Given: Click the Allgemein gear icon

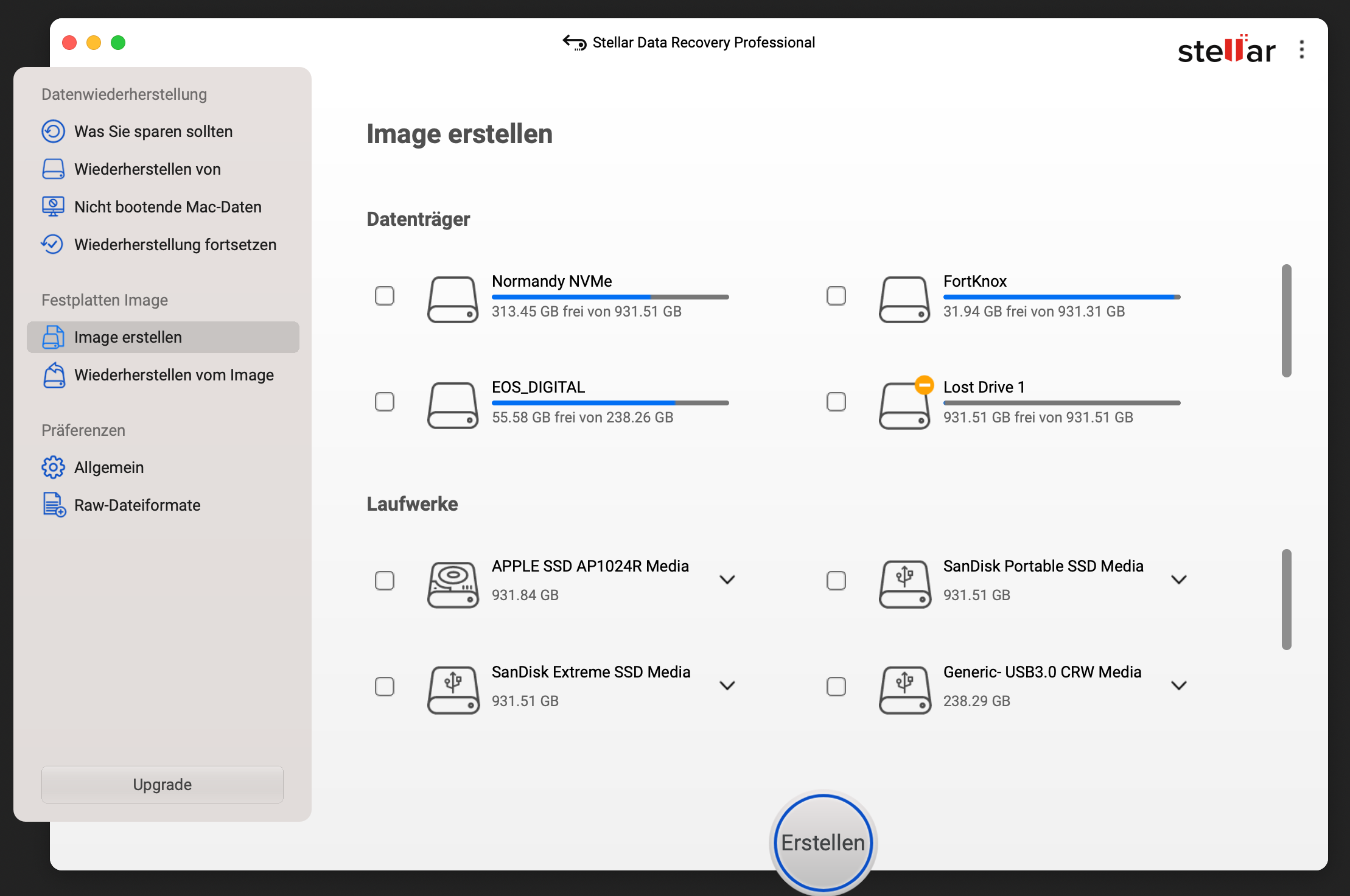Looking at the screenshot, I should pos(53,467).
